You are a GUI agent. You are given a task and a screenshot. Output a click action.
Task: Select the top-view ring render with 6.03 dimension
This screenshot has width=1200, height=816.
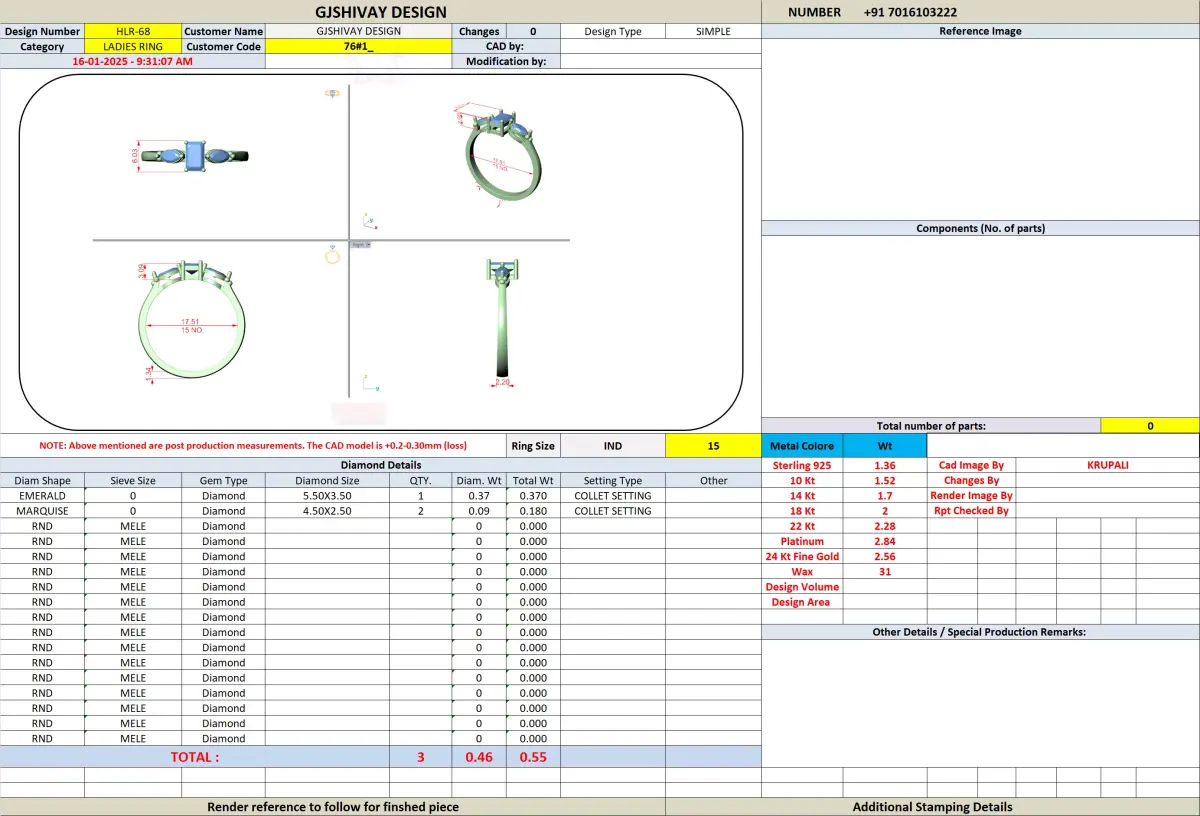click(x=190, y=155)
